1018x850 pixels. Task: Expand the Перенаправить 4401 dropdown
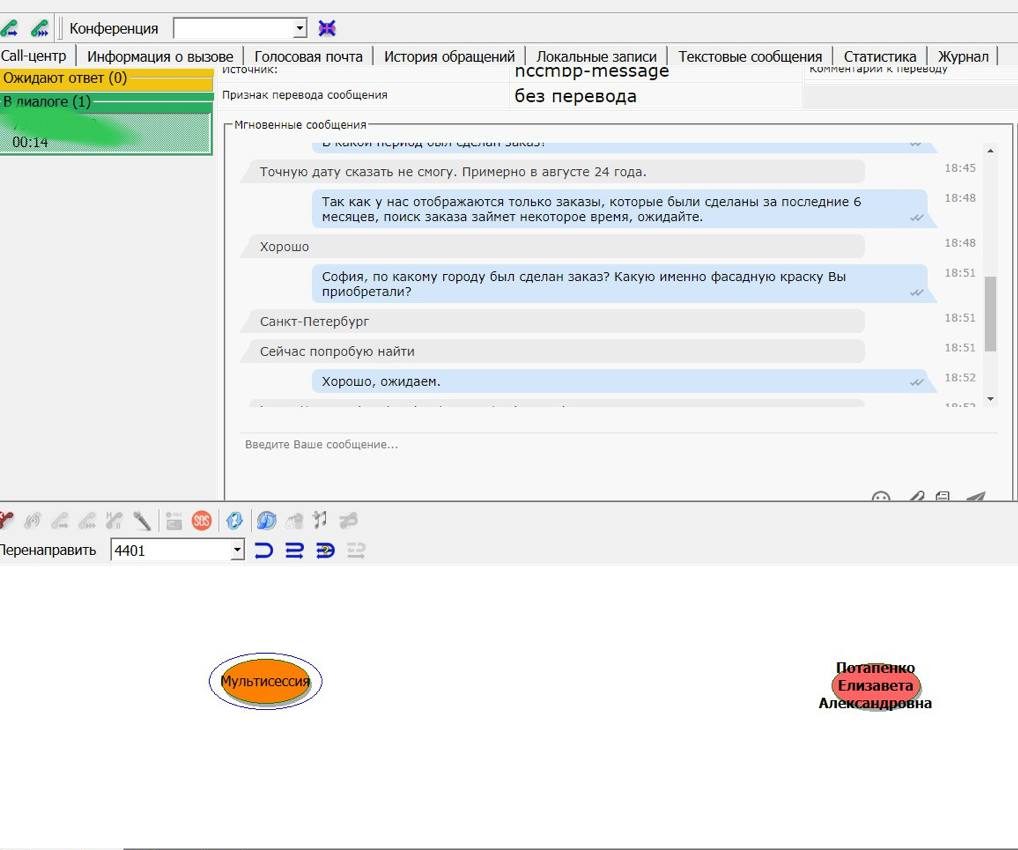pyautogui.click(x=237, y=550)
